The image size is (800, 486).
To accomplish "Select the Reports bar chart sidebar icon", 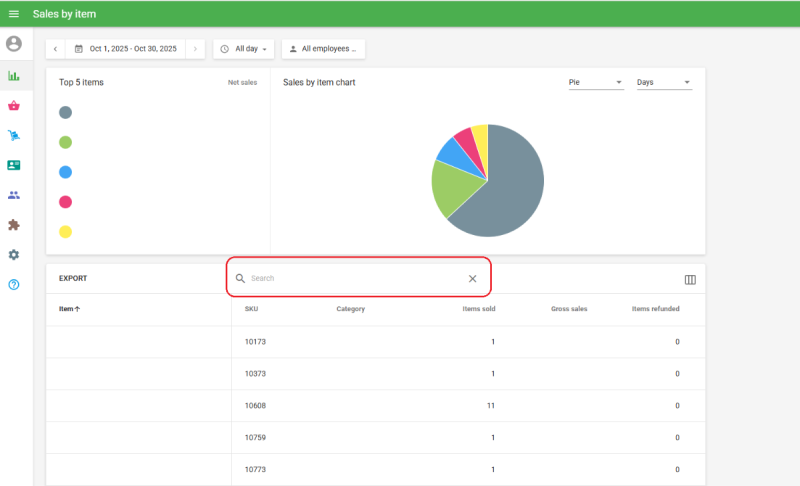I will 14,76.
